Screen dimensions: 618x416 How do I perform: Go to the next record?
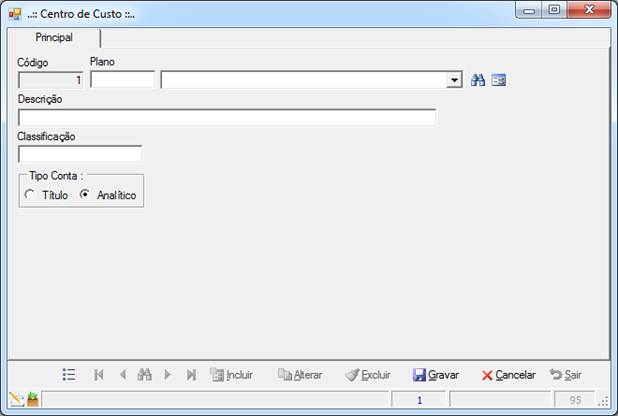167,374
